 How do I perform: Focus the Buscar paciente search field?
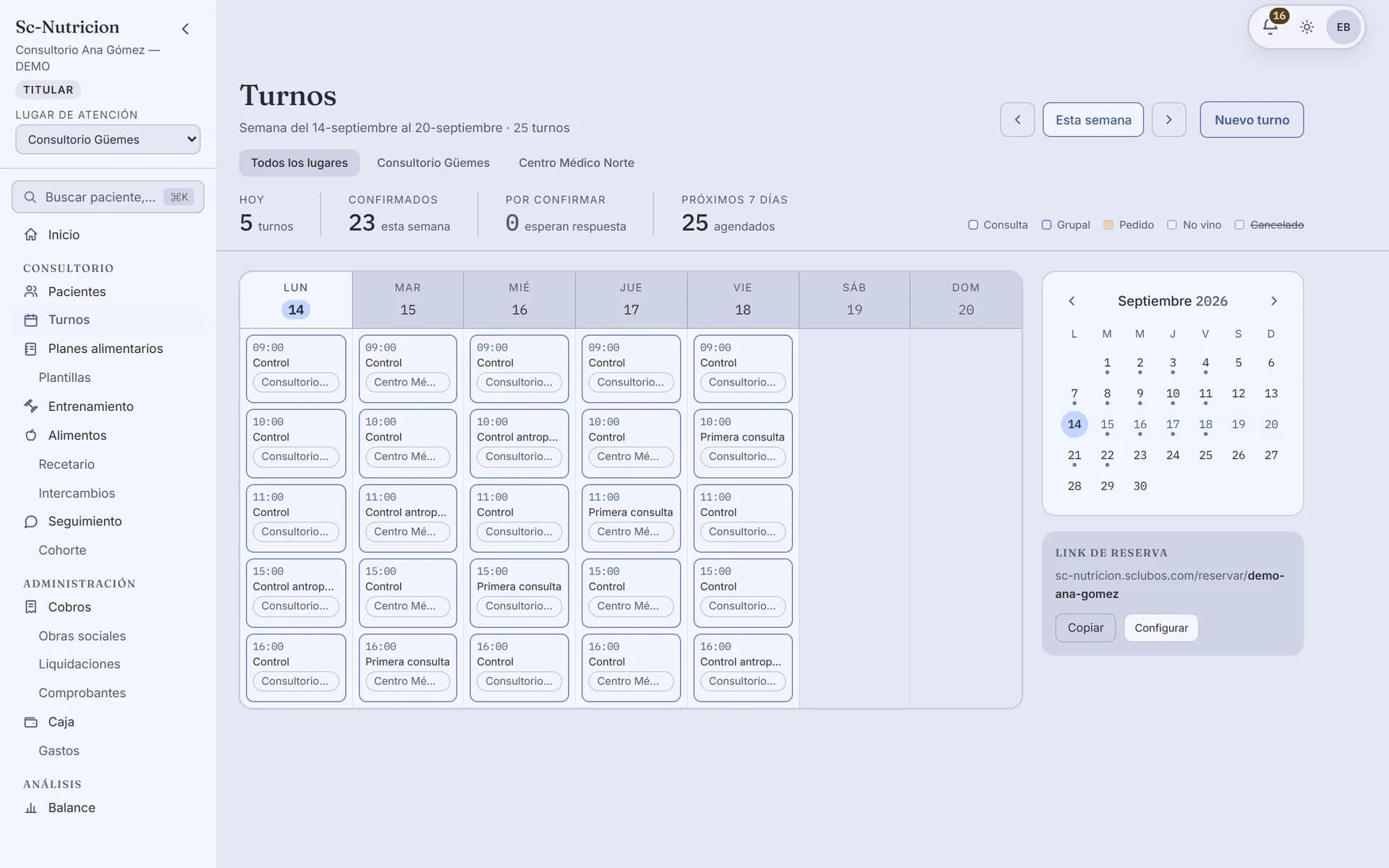[108, 197]
